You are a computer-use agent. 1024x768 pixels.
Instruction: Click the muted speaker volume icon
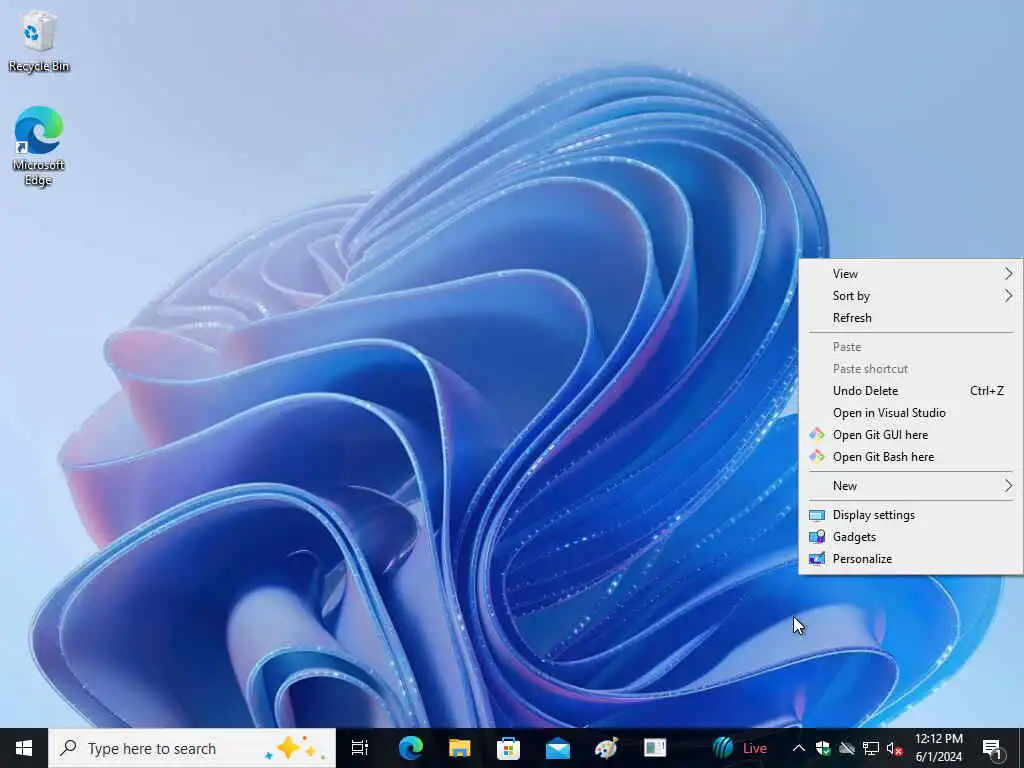click(895, 748)
